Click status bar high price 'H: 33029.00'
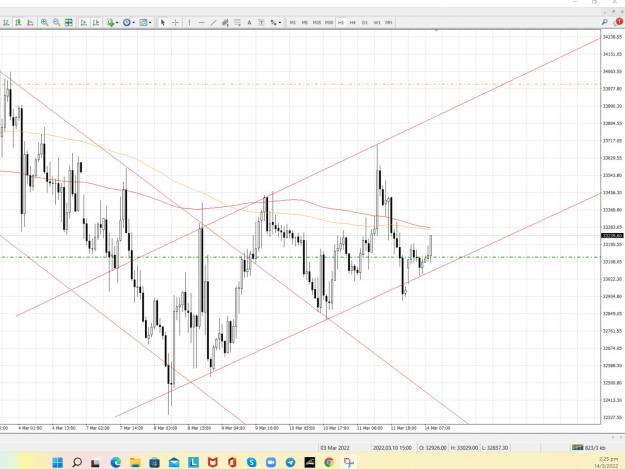625x469 pixels. click(x=464, y=448)
